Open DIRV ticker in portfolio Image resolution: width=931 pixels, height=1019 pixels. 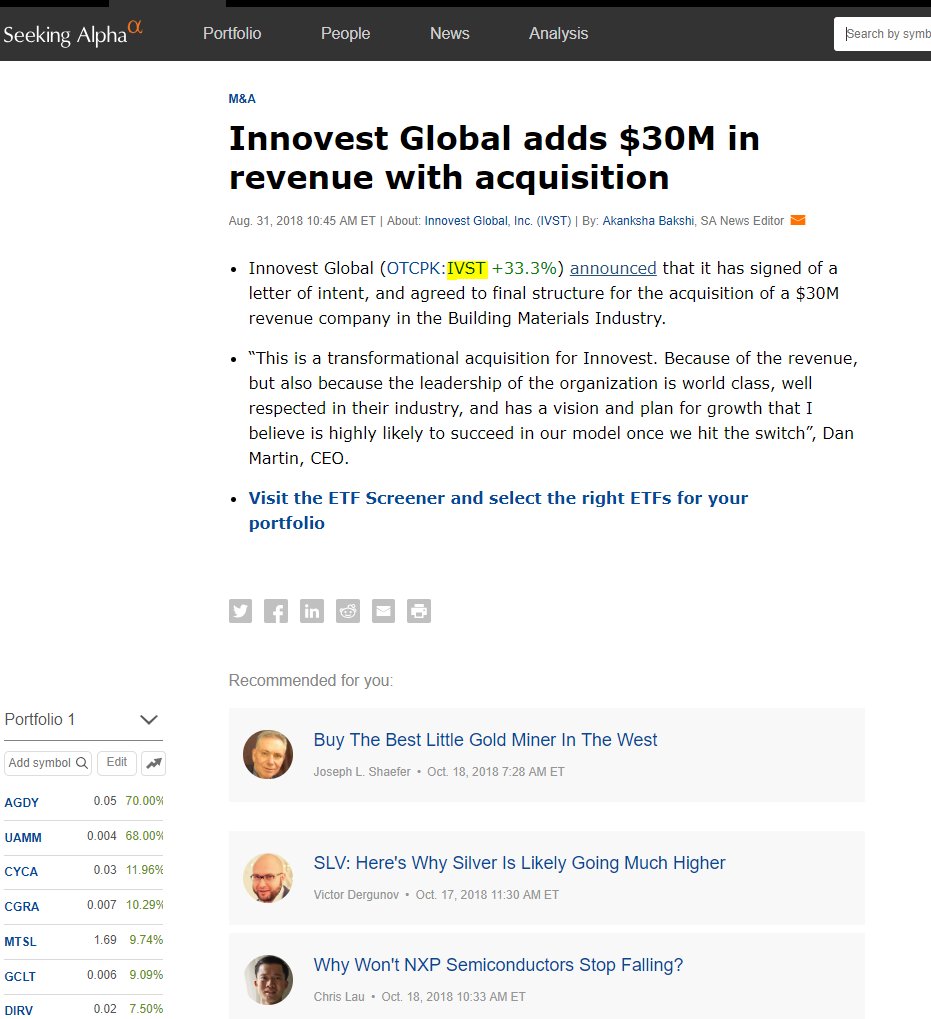(x=18, y=1011)
